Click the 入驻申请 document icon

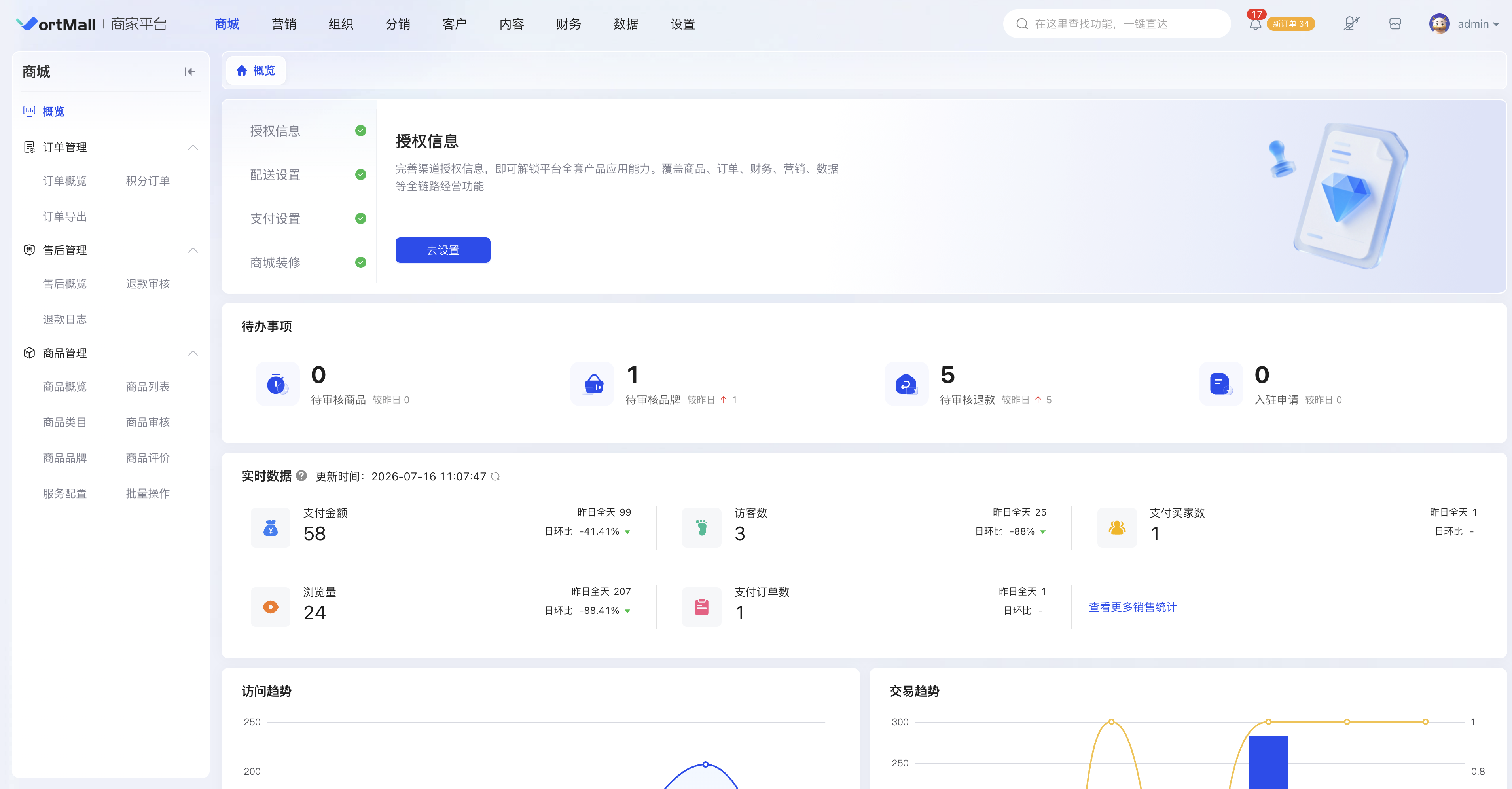pyautogui.click(x=1221, y=384)
